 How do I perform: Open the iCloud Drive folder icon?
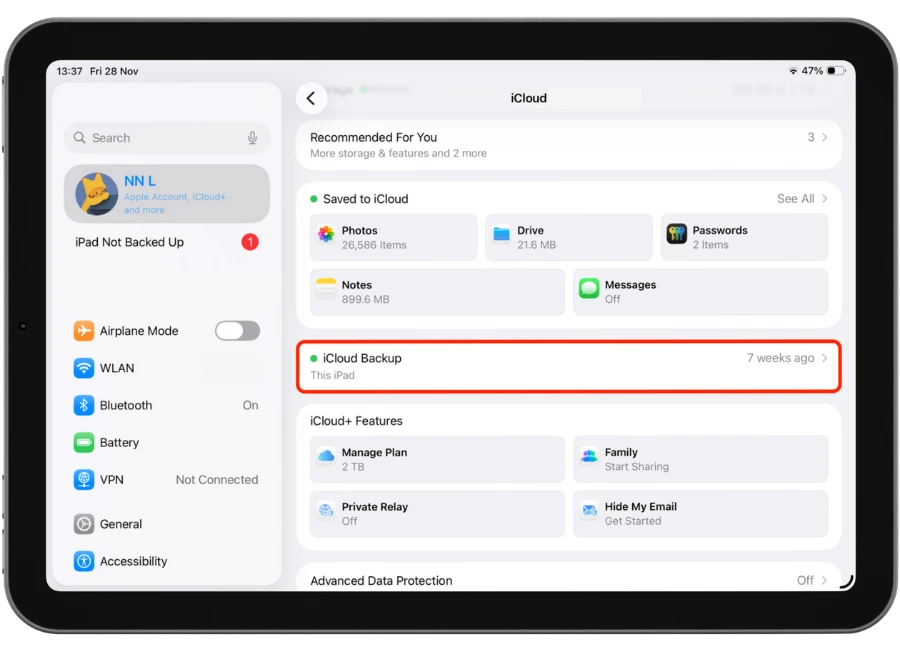tap(502, 236)
